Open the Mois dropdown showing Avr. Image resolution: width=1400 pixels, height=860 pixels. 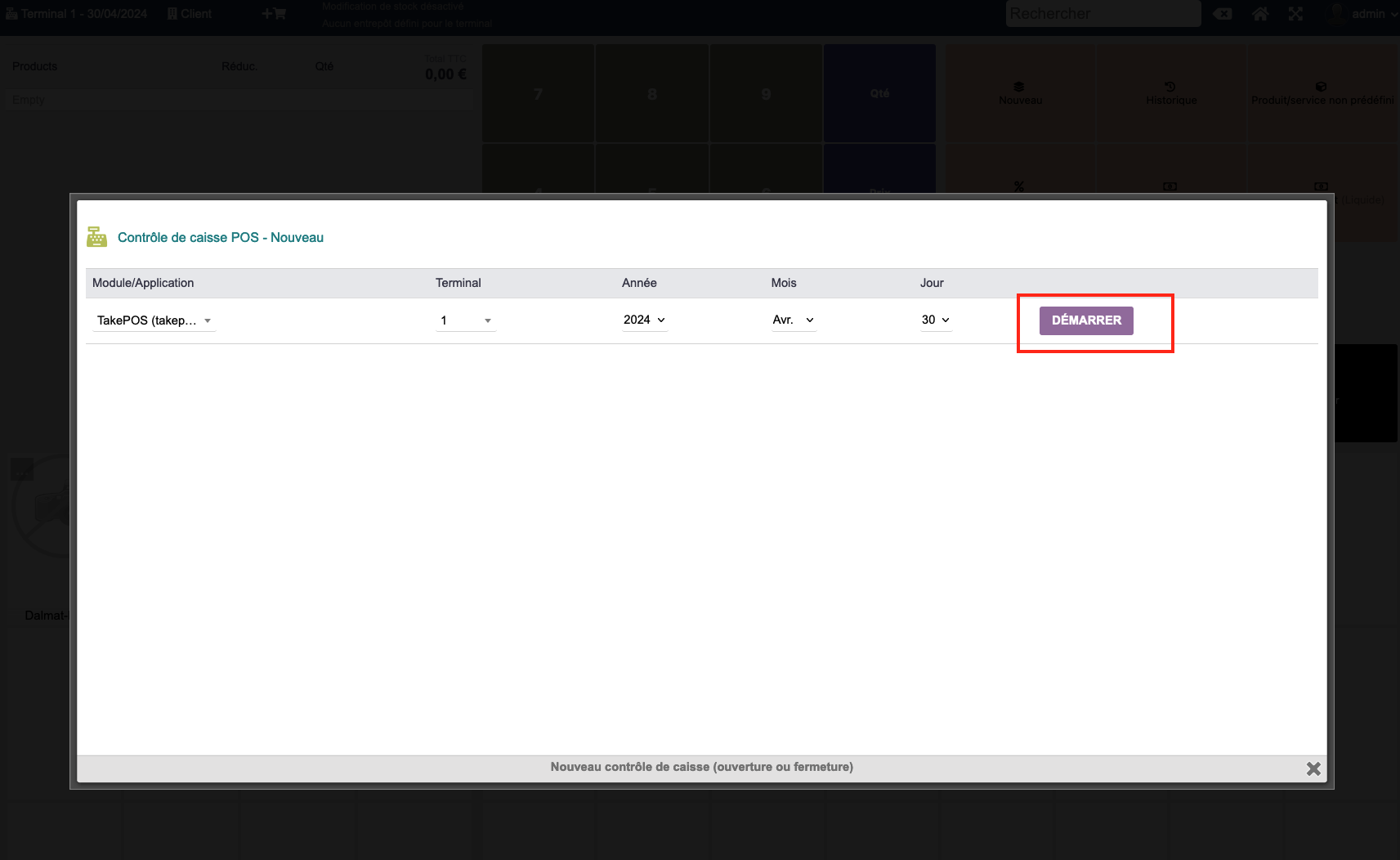pyautogui.click(x=793, y=320)
